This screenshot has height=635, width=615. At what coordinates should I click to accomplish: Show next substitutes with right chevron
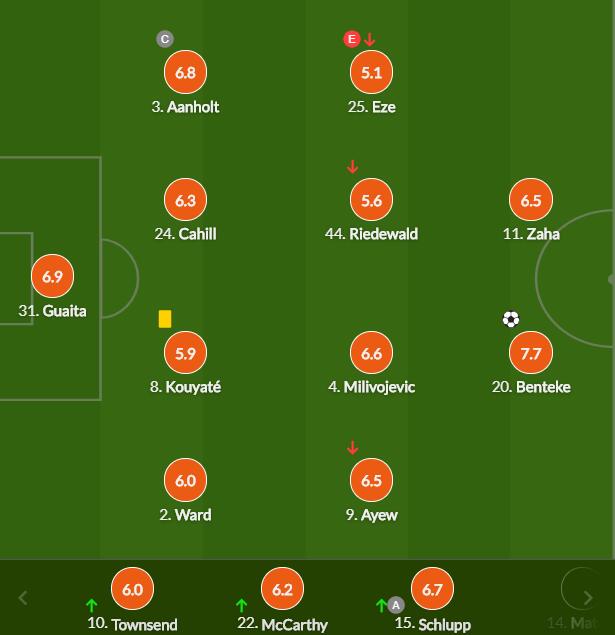(588, 597)
